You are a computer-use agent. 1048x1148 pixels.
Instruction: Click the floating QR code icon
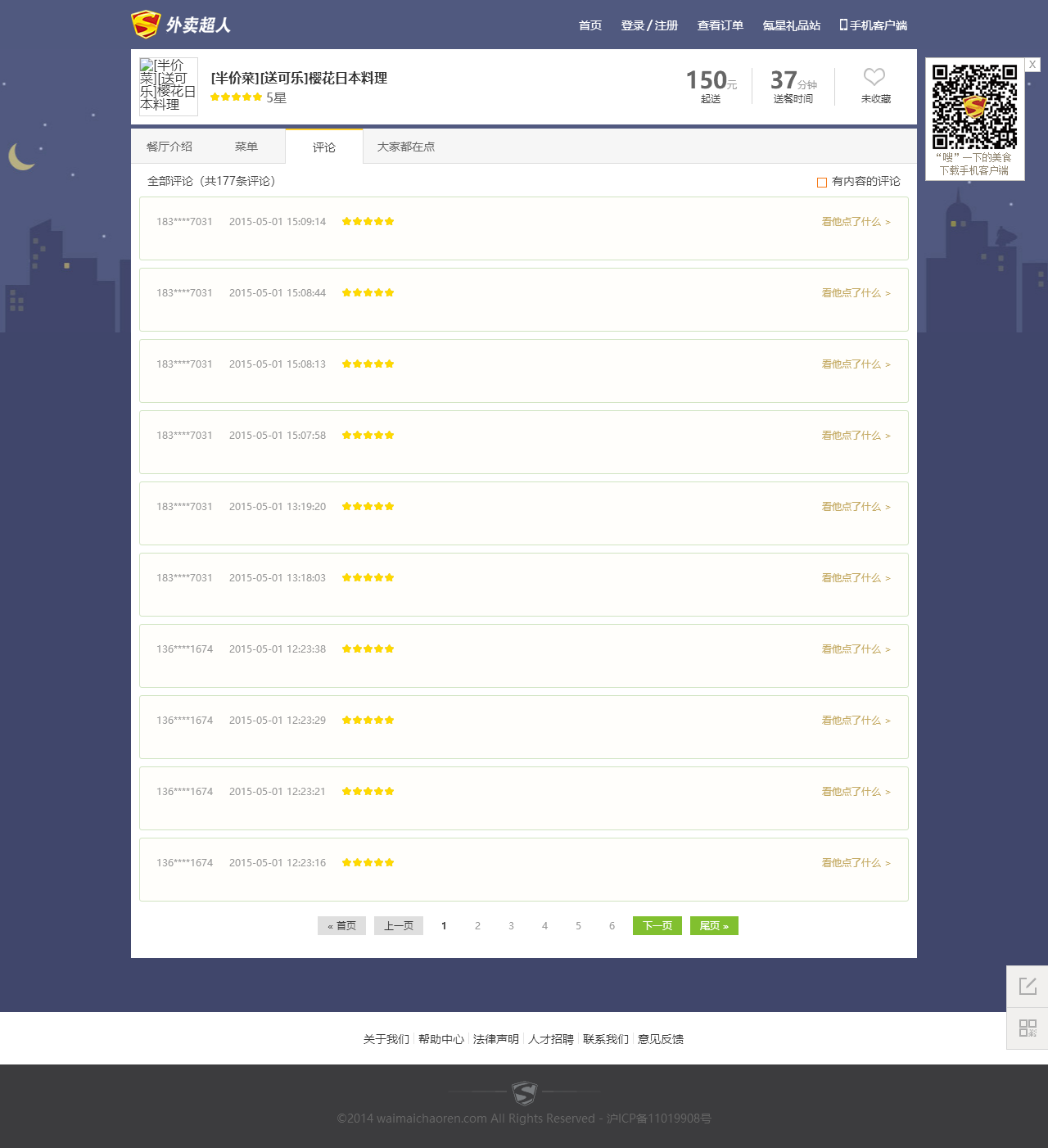[x=1028, y=1028]
